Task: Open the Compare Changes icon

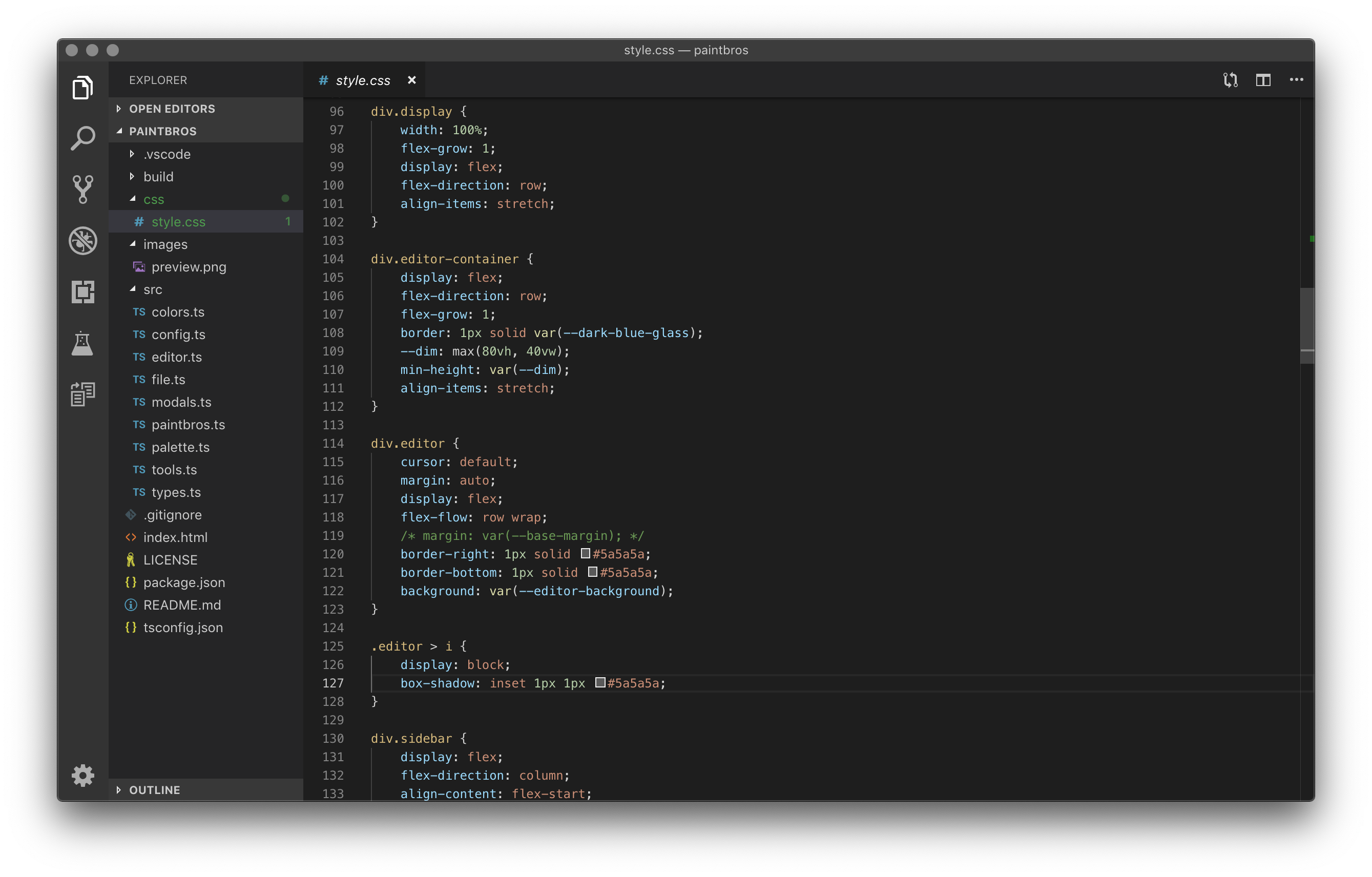Action: (1230, 80)
